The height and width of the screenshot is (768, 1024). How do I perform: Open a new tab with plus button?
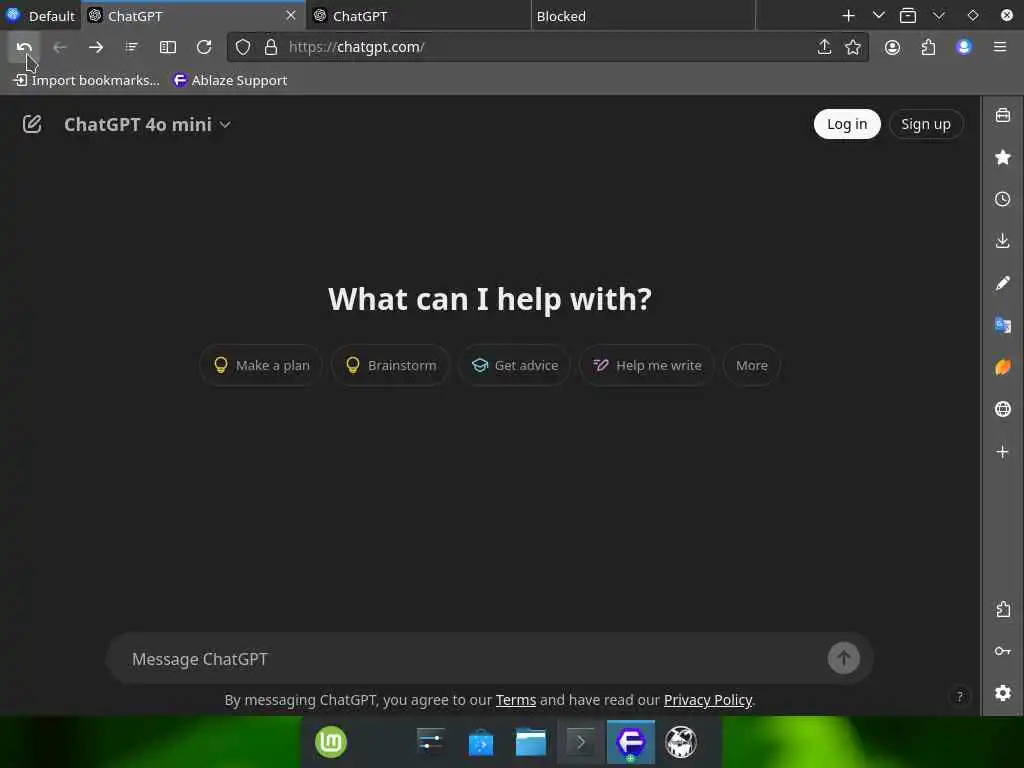[848, 16]
